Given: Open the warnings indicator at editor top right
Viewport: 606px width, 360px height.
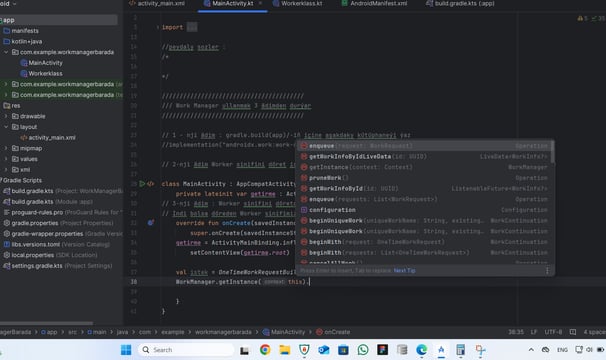Looking at the screenshot, I should 582,18.
